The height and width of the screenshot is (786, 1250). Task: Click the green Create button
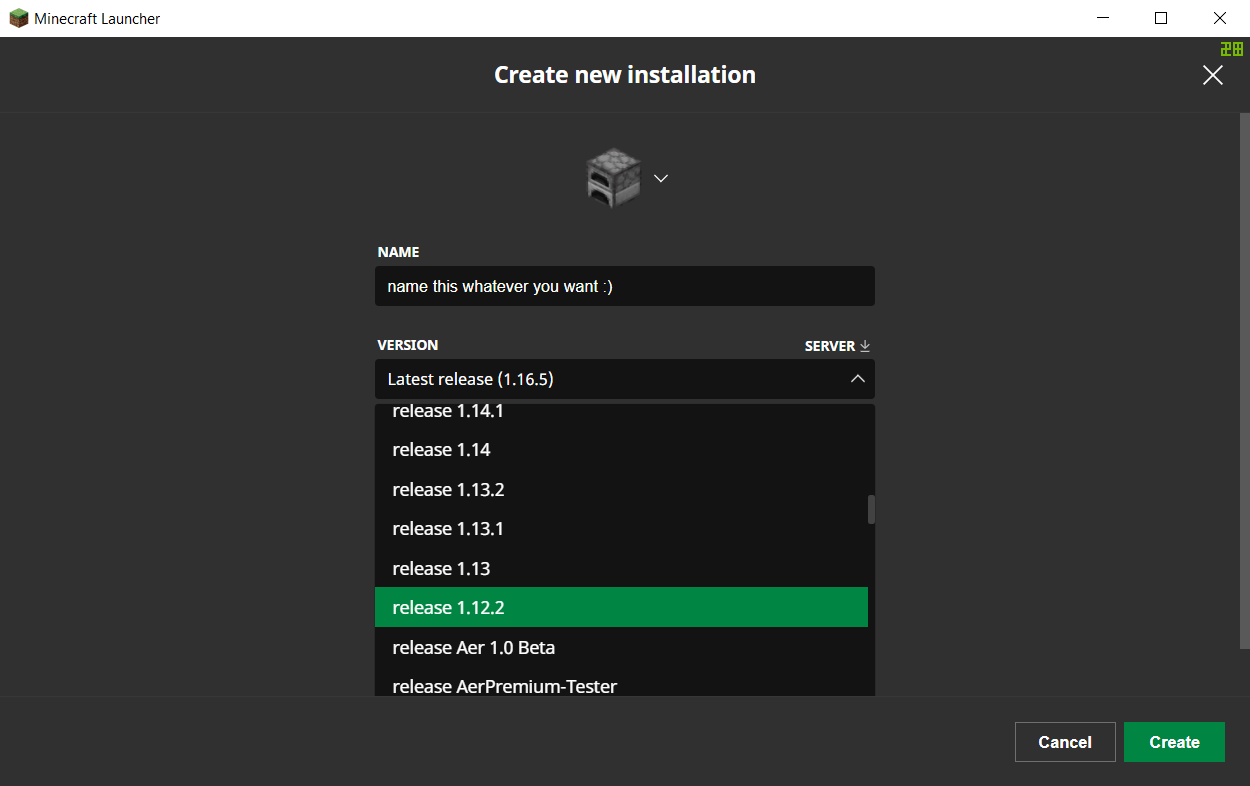[1174, 742]
